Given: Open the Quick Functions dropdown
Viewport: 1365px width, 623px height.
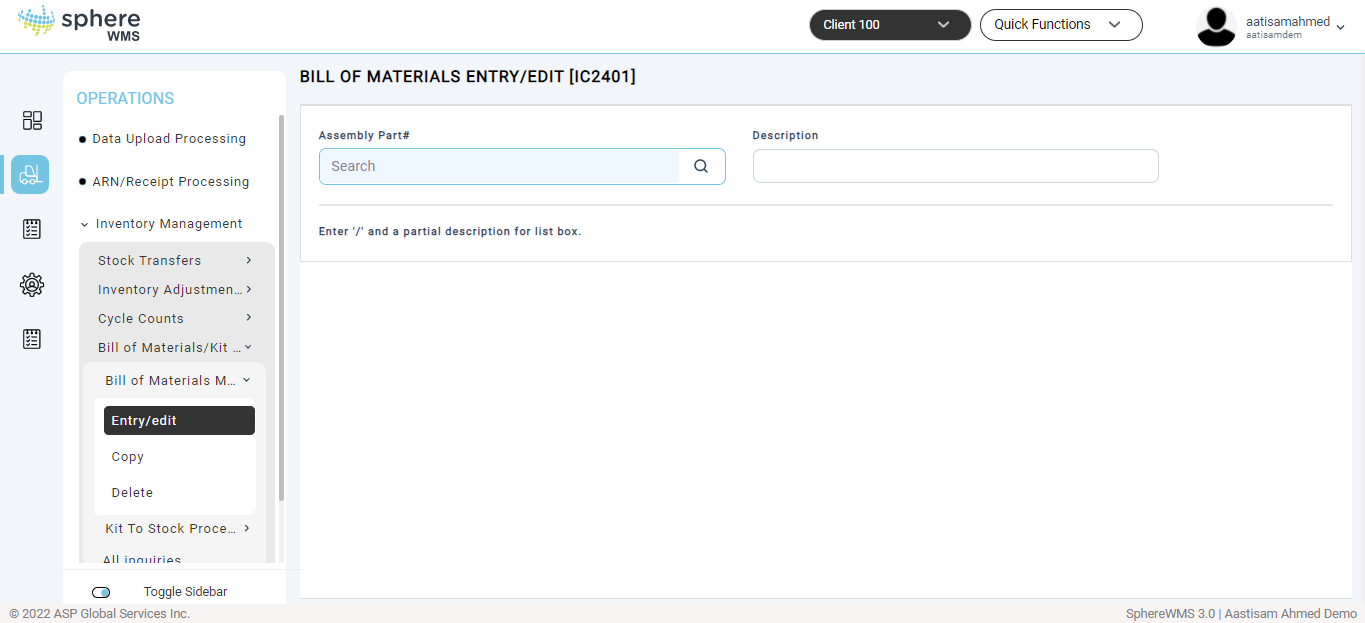Looking at the screenshot, I should pyautogui.click(x=1061, y=25).
